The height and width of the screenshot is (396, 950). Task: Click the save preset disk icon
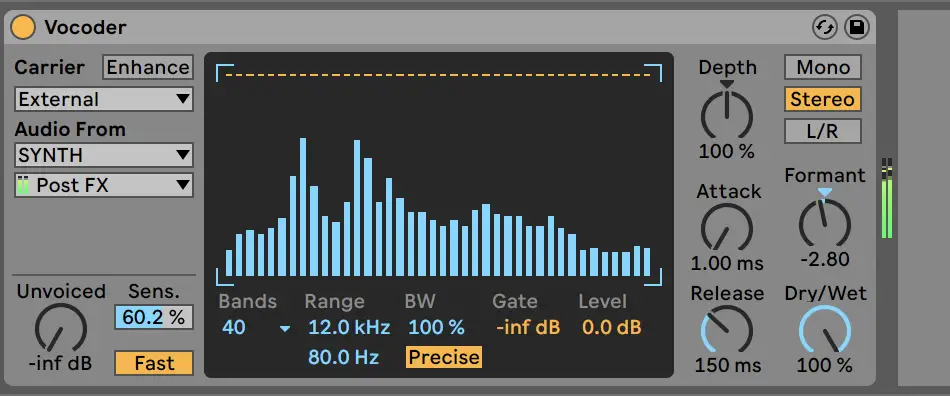coord(857,28)
